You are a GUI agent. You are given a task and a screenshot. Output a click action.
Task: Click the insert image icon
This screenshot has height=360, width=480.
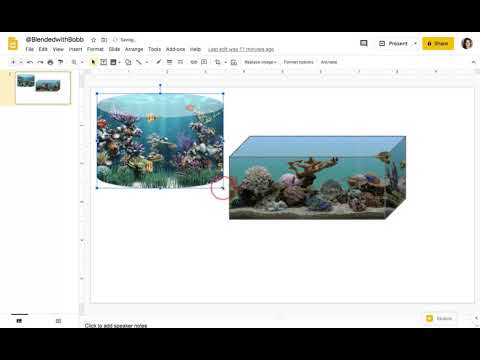[x=113, y=62]
